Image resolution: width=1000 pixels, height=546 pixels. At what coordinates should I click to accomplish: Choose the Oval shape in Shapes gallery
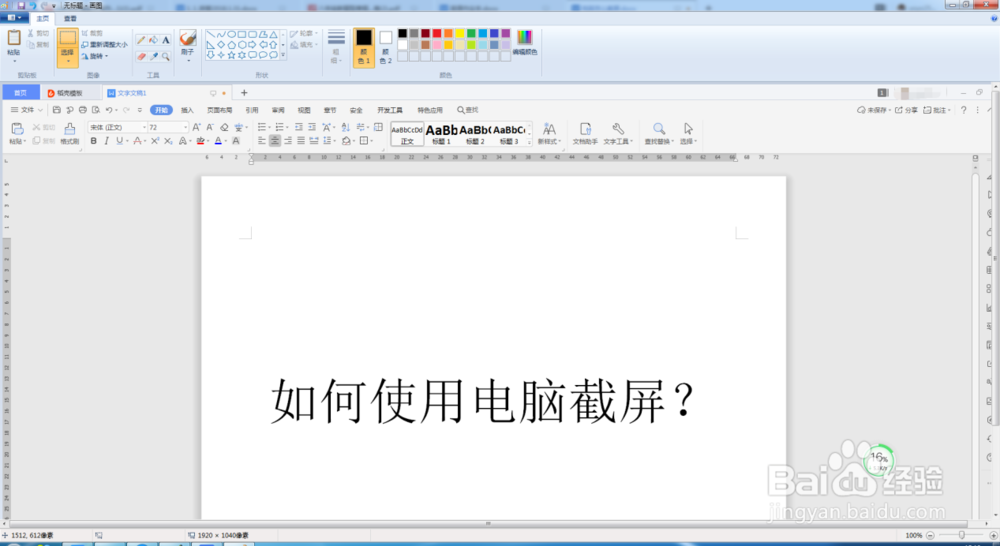[x=232, y=34]
